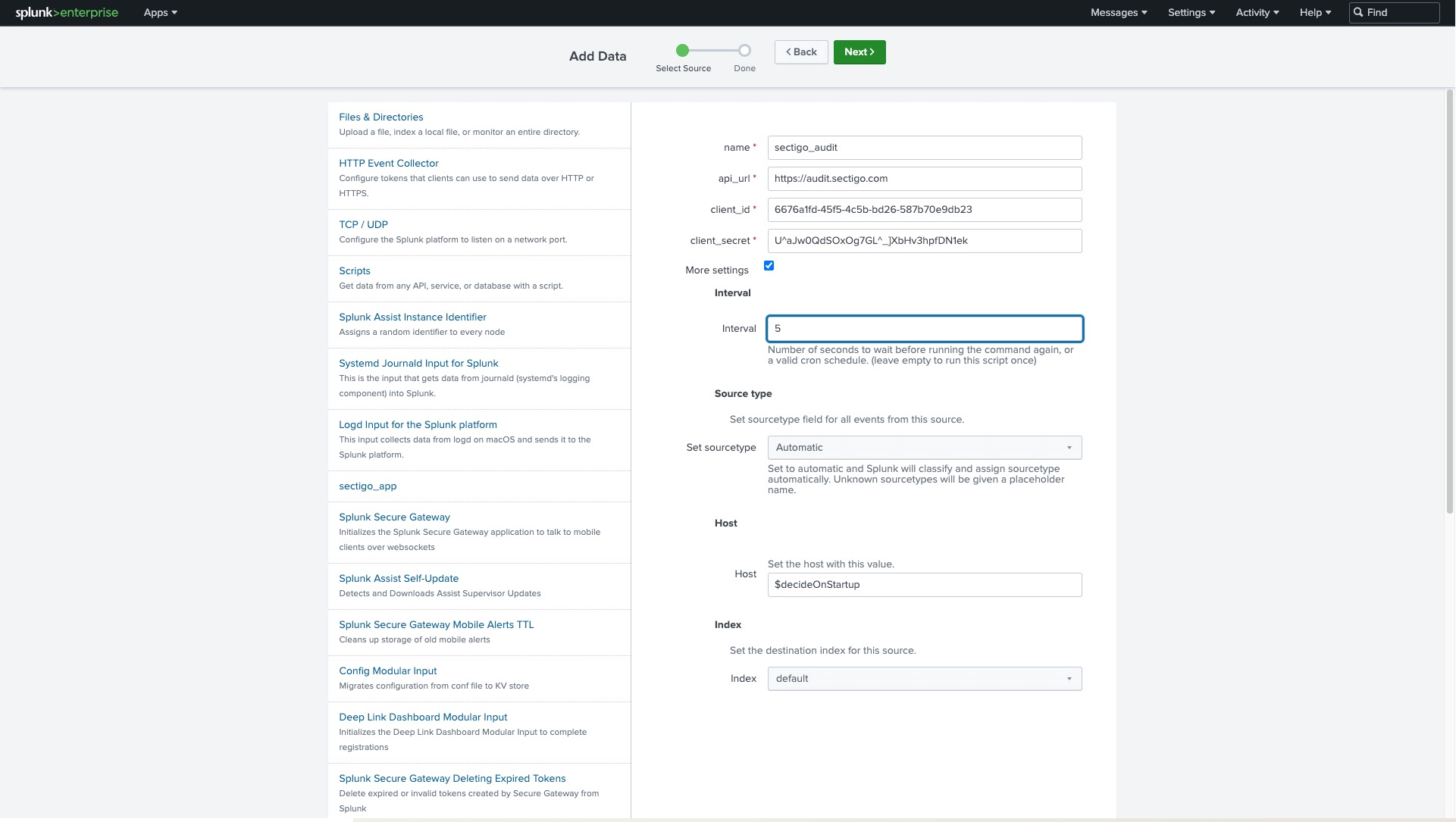Open the Index dropdown showing default
The image size is (1456, 822).
925,679
